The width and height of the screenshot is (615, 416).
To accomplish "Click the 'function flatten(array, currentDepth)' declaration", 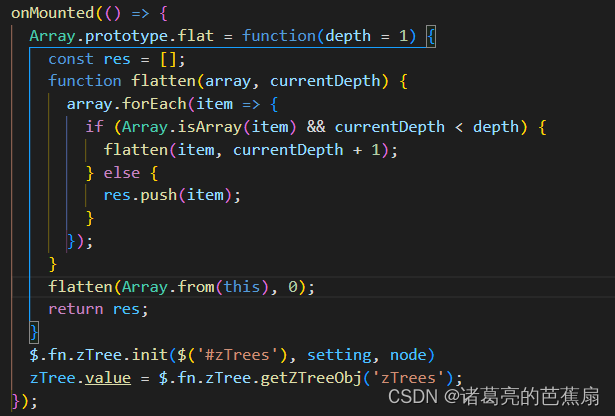I will tap(218, 81).
